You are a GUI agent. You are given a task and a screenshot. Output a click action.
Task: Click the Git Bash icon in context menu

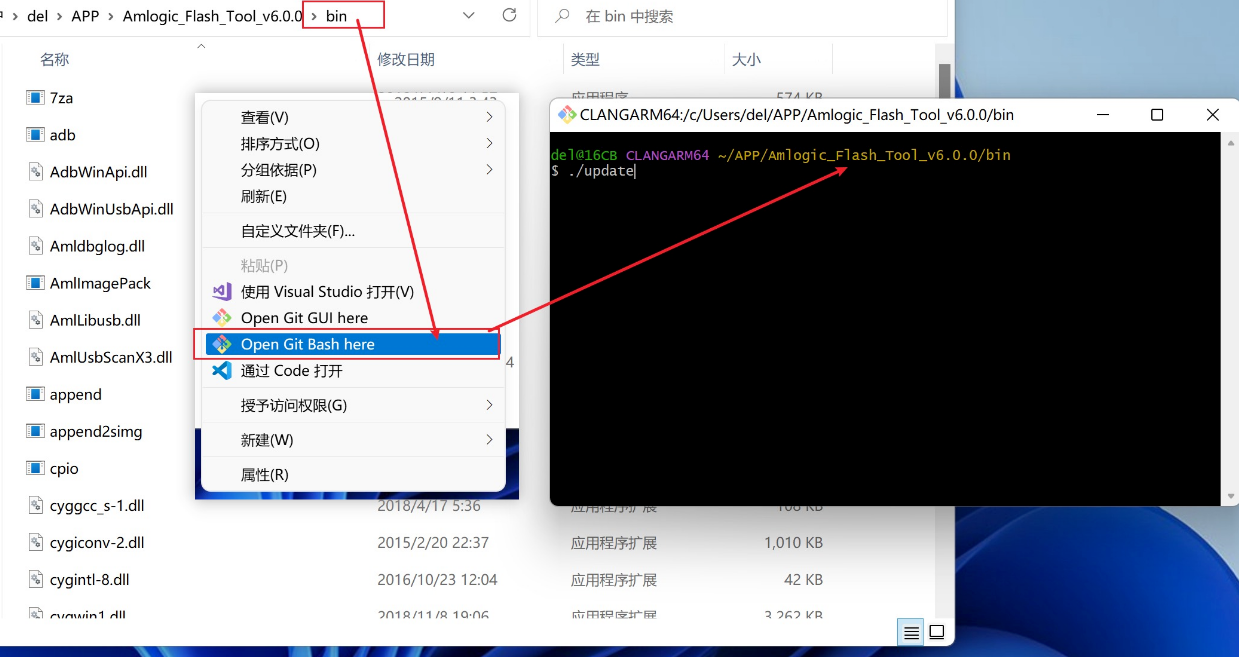click(x=222, y=344)
